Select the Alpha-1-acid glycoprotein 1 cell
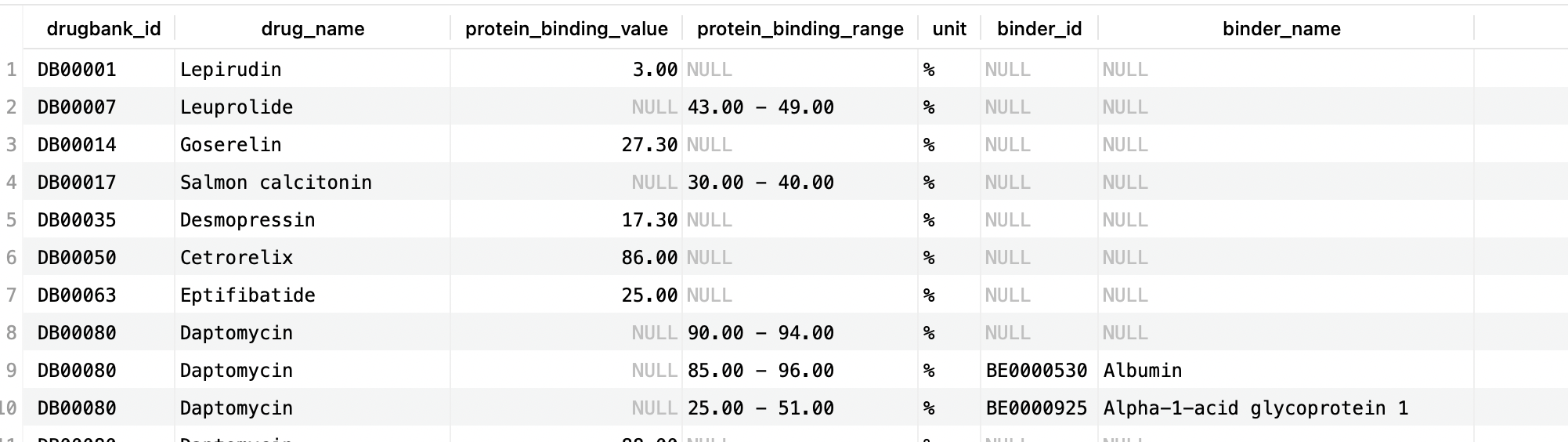1568x442 pixels. click(x=1255, y=408)
